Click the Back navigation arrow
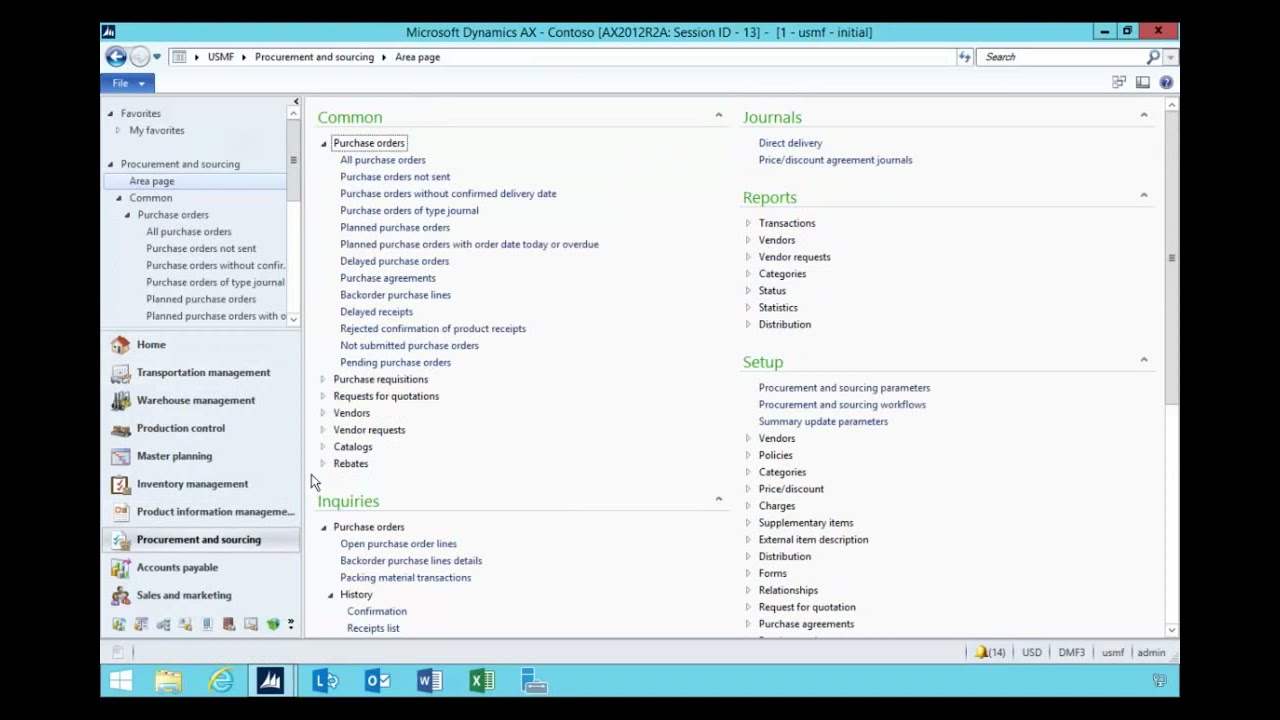 coord(116,57)
